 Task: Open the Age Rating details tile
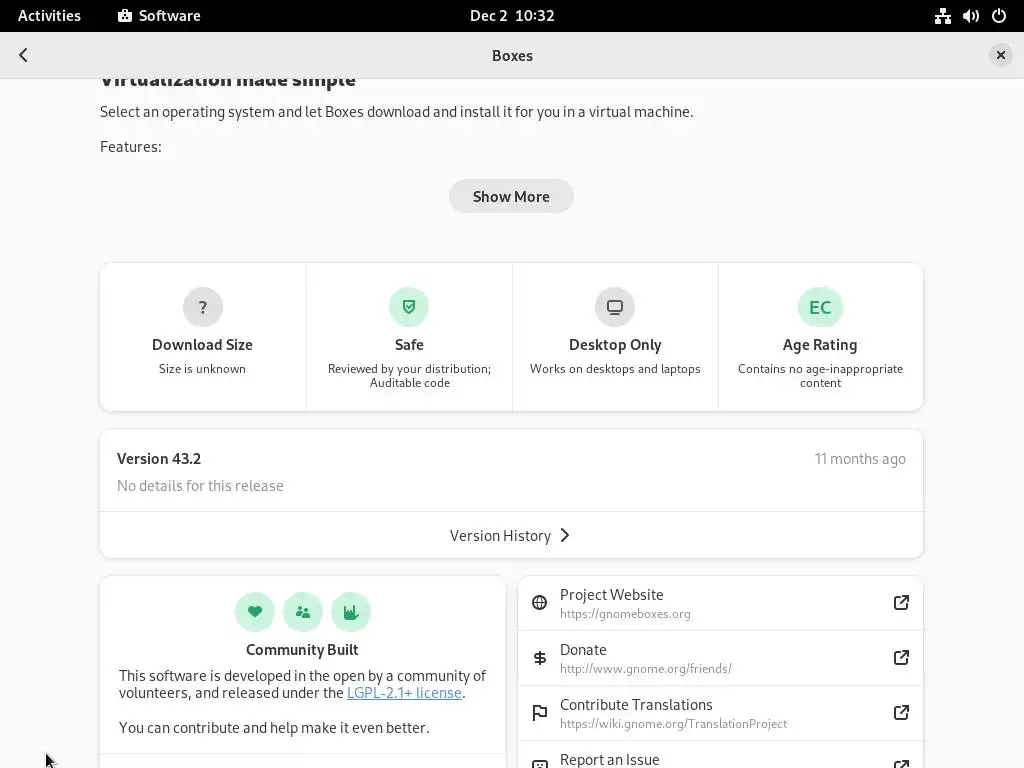[x=820, y=337]
